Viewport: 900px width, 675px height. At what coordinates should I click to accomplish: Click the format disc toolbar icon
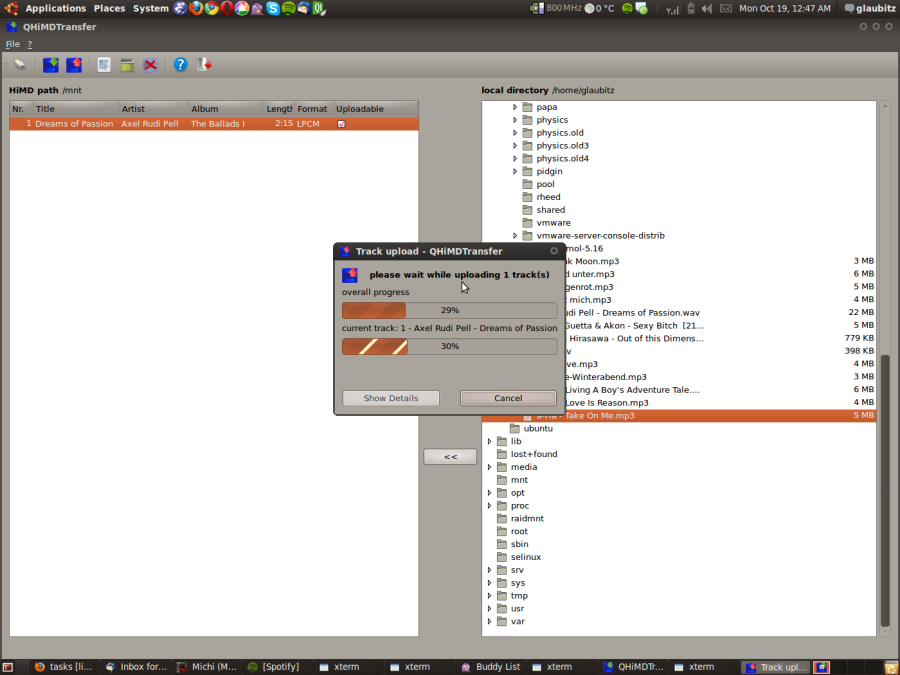click(x=127, y=65)
